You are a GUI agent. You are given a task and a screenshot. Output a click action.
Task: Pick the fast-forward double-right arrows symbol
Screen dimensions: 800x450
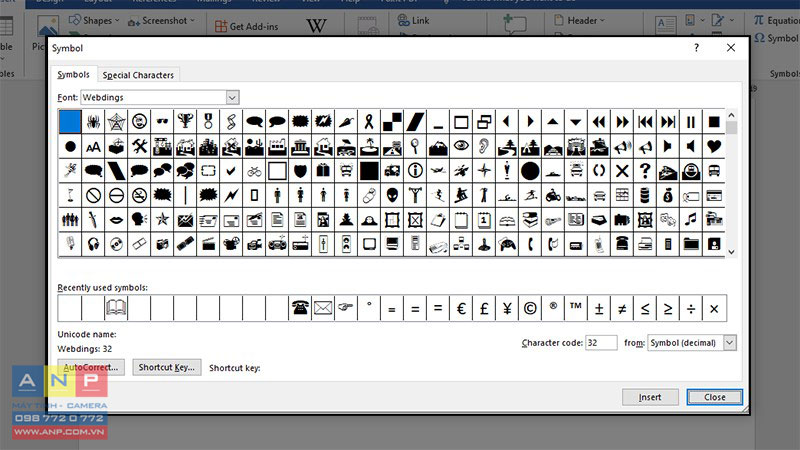click(622, 121)
